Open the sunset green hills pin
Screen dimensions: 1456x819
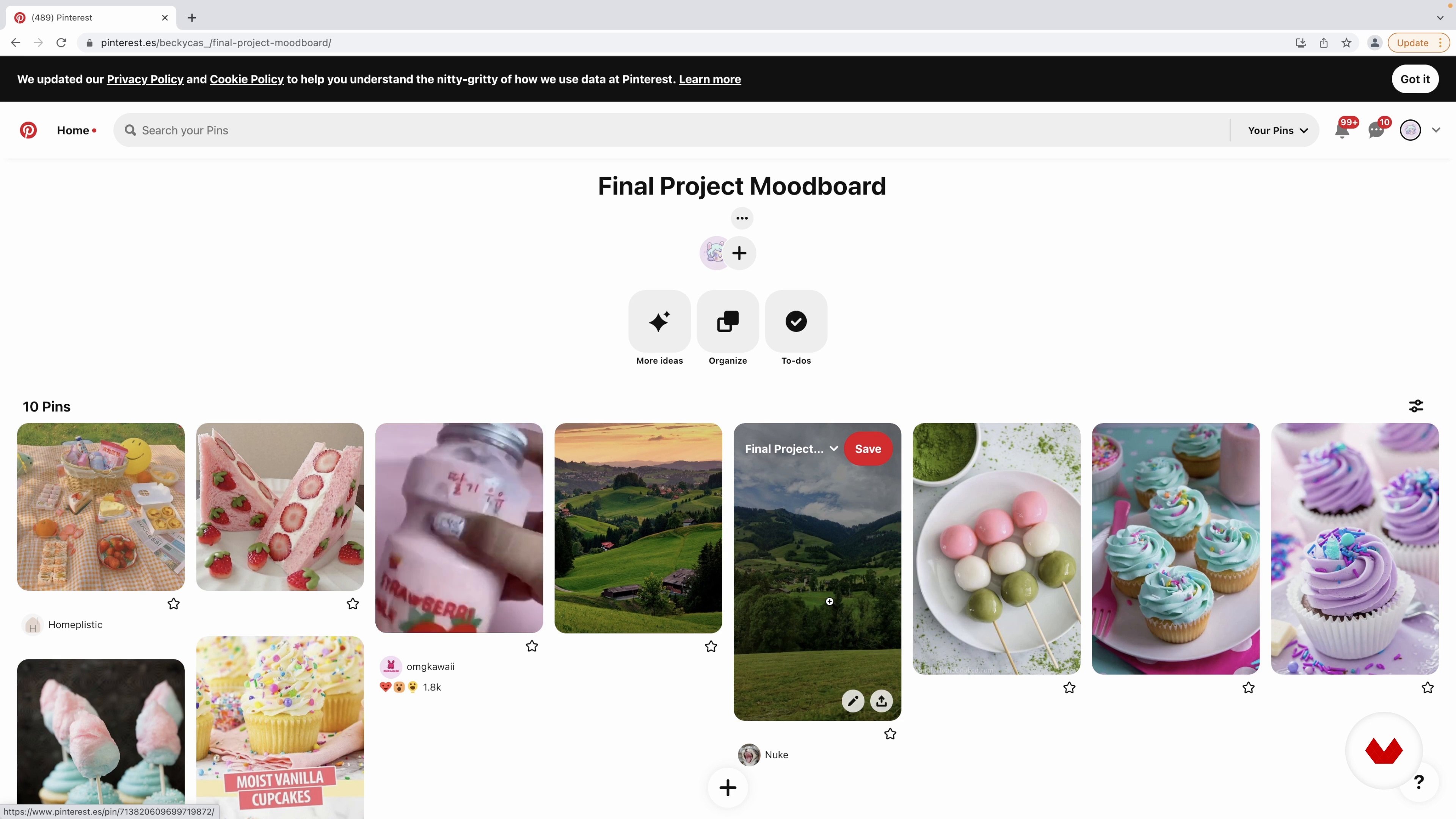[638, 528]
